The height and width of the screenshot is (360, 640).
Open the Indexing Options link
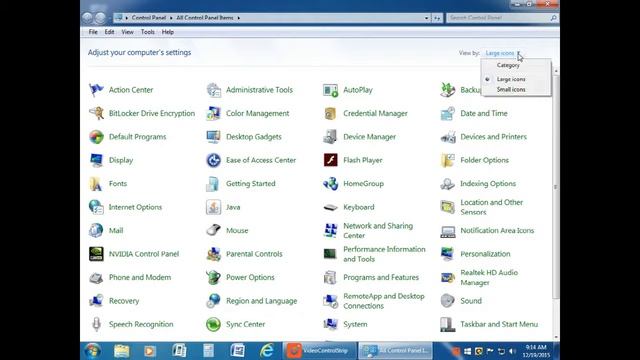point(488,184)
